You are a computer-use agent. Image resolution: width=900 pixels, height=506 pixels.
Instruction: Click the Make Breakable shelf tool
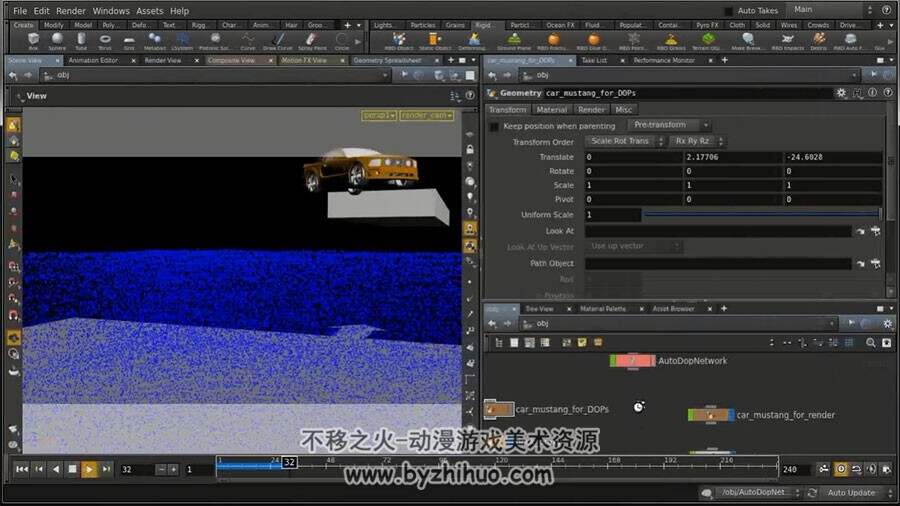click(747, 40)
